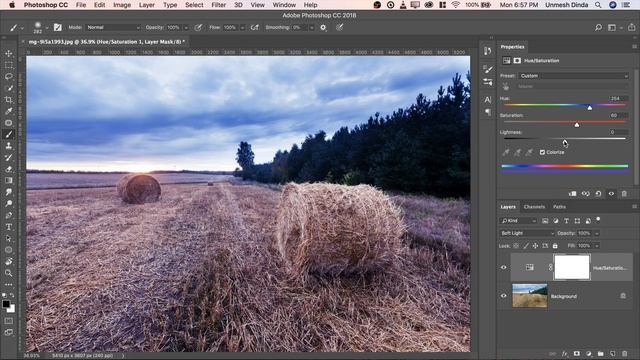Add layer style fx button
This screenshot has width=640, height=360.
click(564, 353)
